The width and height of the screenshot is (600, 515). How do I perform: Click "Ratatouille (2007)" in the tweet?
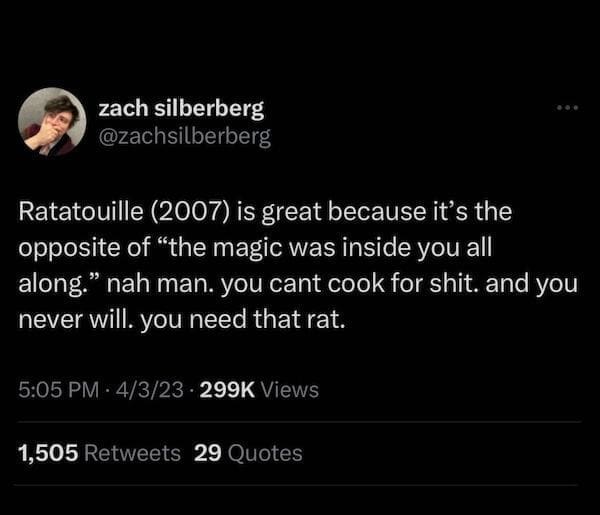114,214
